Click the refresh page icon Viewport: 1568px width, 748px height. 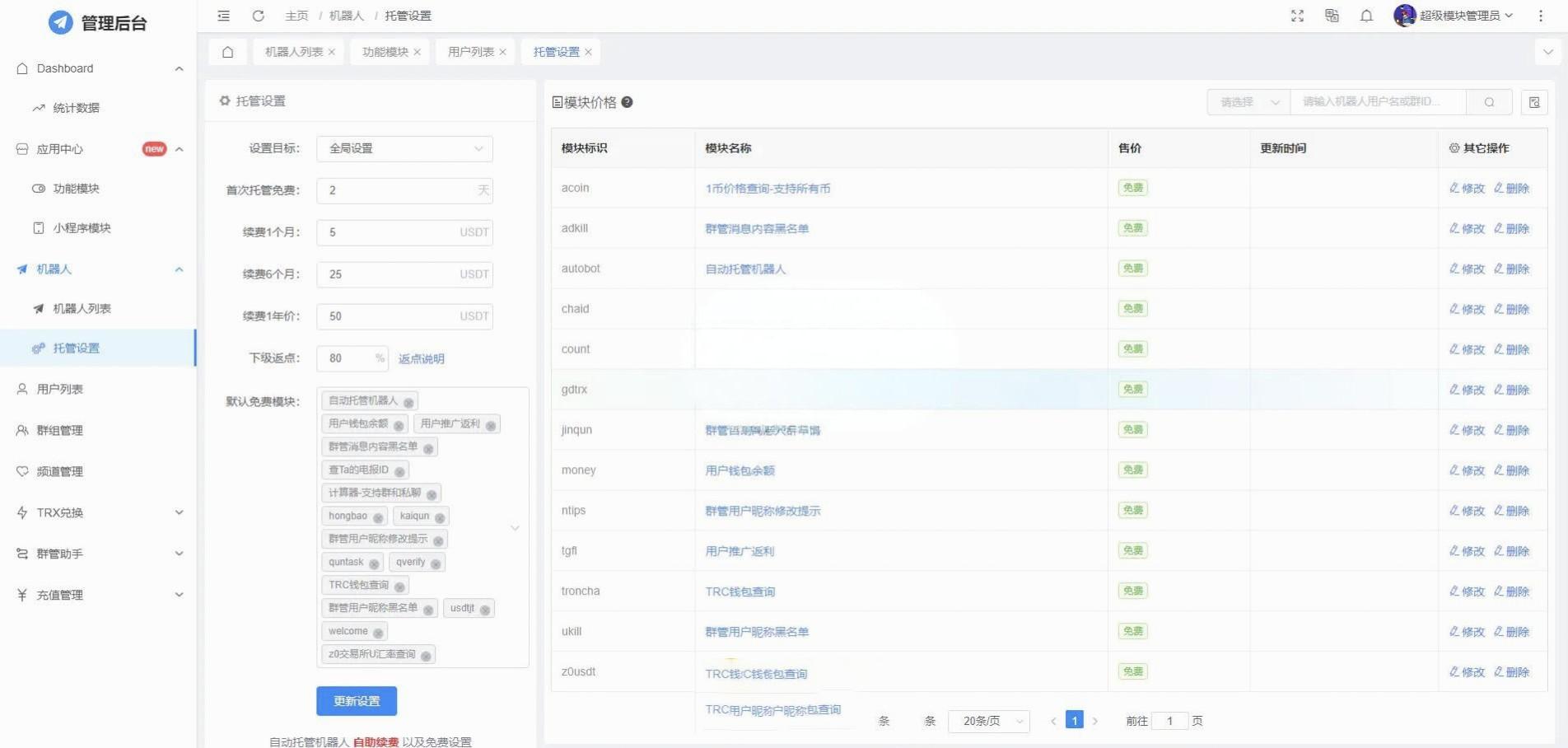click(258, 16)
